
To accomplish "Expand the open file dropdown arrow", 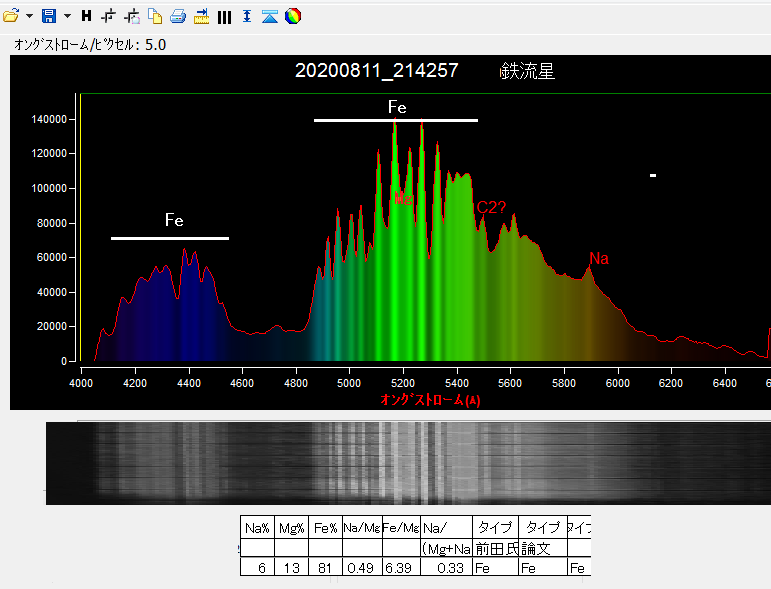I will coord(29,16).
